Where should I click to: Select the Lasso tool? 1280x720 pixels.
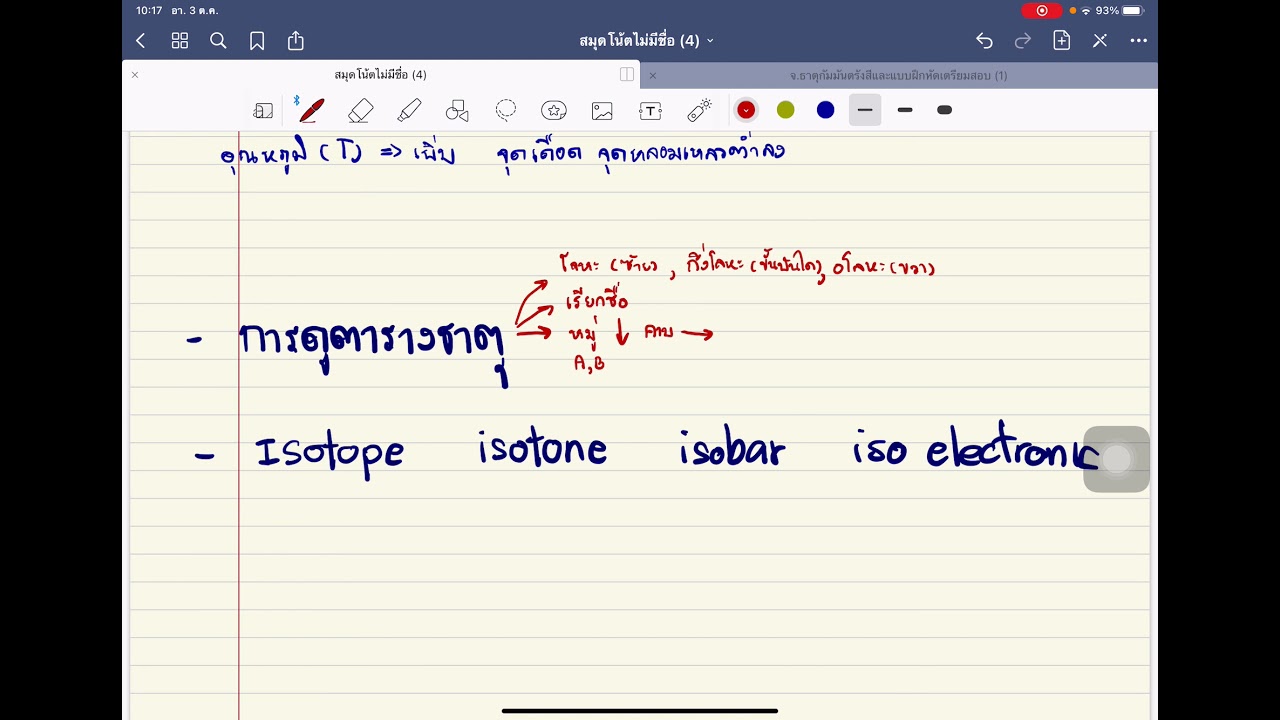click(506, 110)
